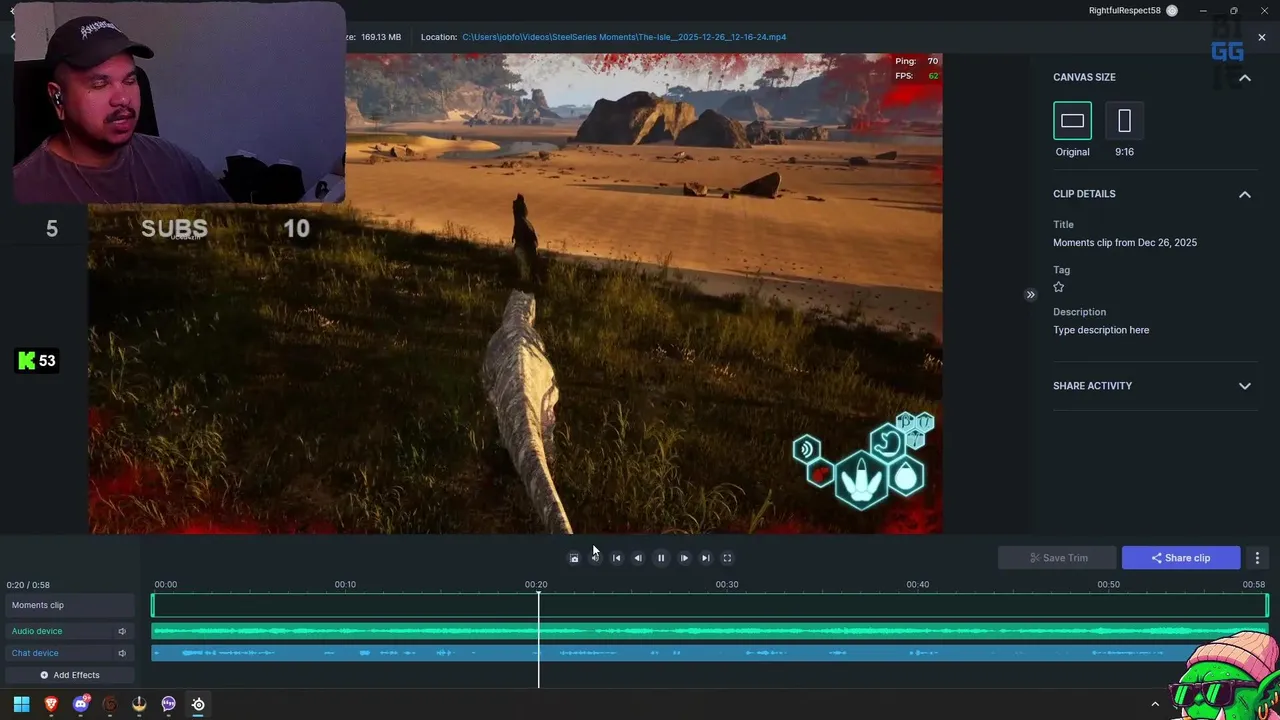The width and height of the screenshot is (1280, 720).
Task: Take a snapshot of the current frame
Action: [574, 558]
